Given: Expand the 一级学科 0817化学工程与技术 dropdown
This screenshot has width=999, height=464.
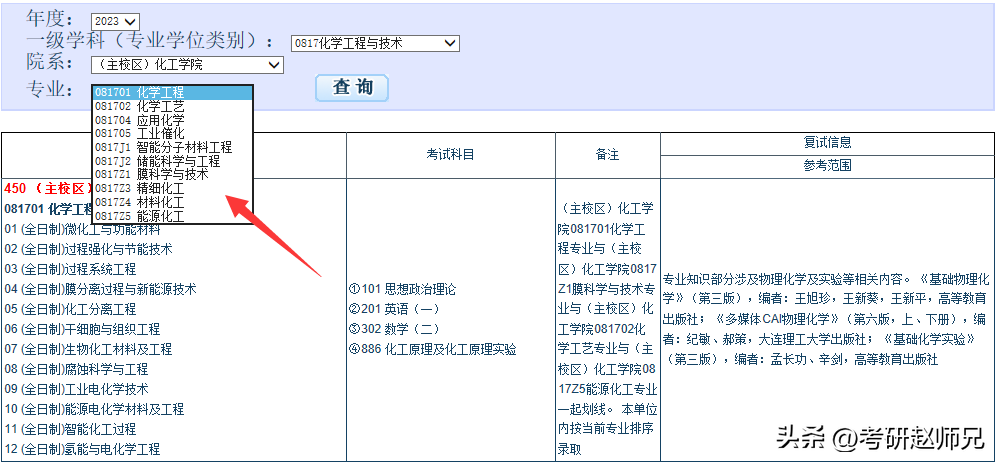Looking at the screenshot, I should pos(374,43).
